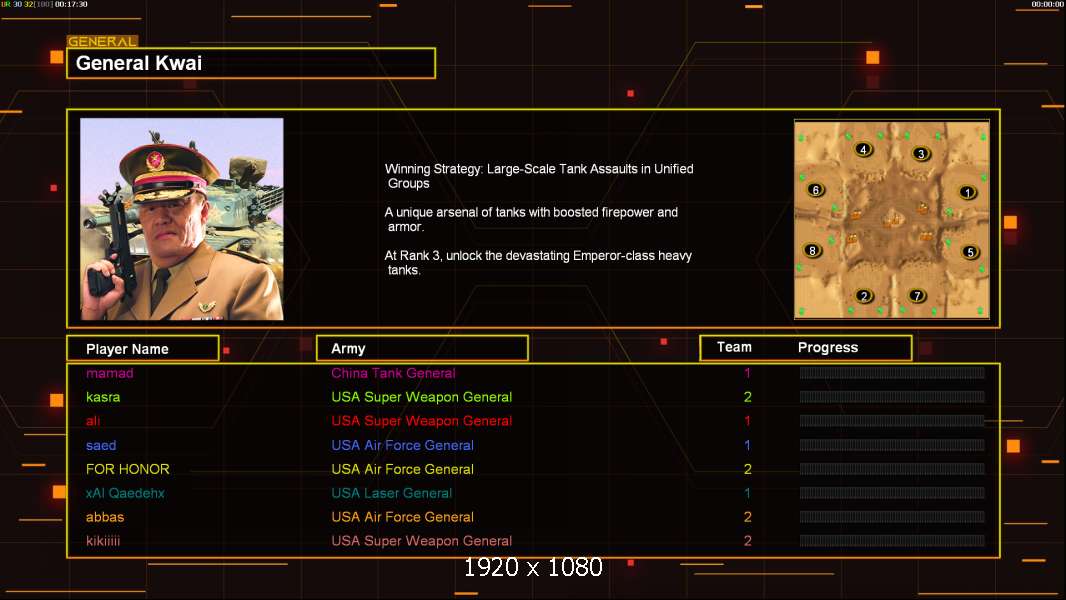The height and width of the screenshot is (600, 1066).
Task: Select player FOR HONOR in the list
Action: point(128,469)
